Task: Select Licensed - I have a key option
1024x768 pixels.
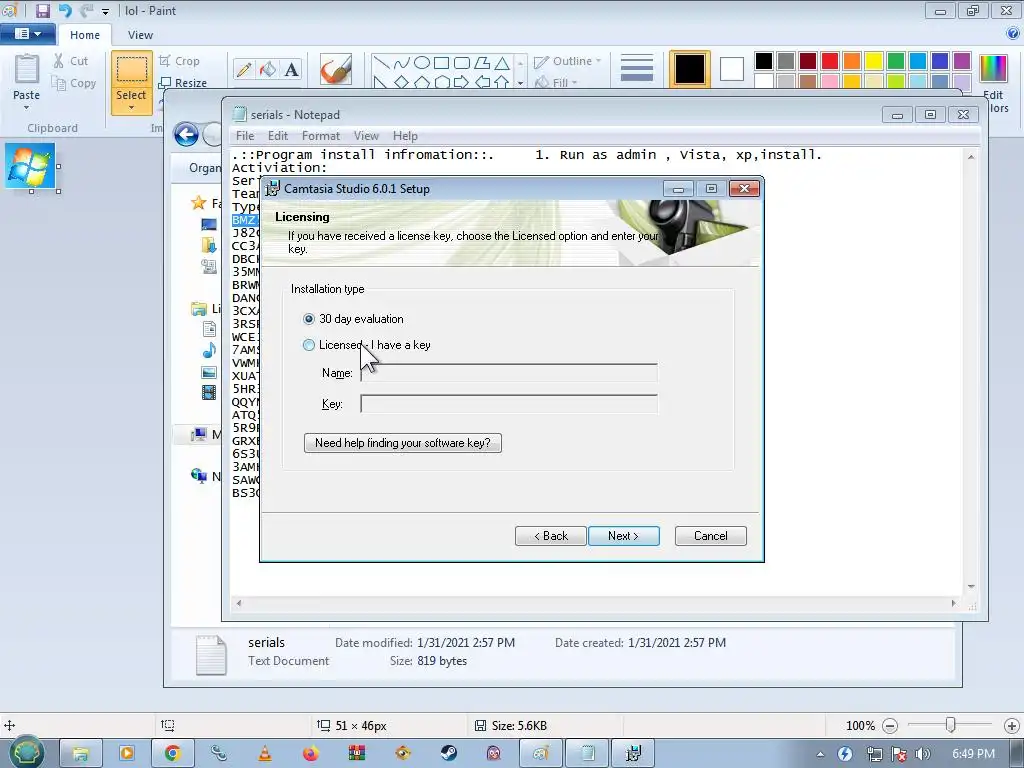Action: click(x=309, y=345)
